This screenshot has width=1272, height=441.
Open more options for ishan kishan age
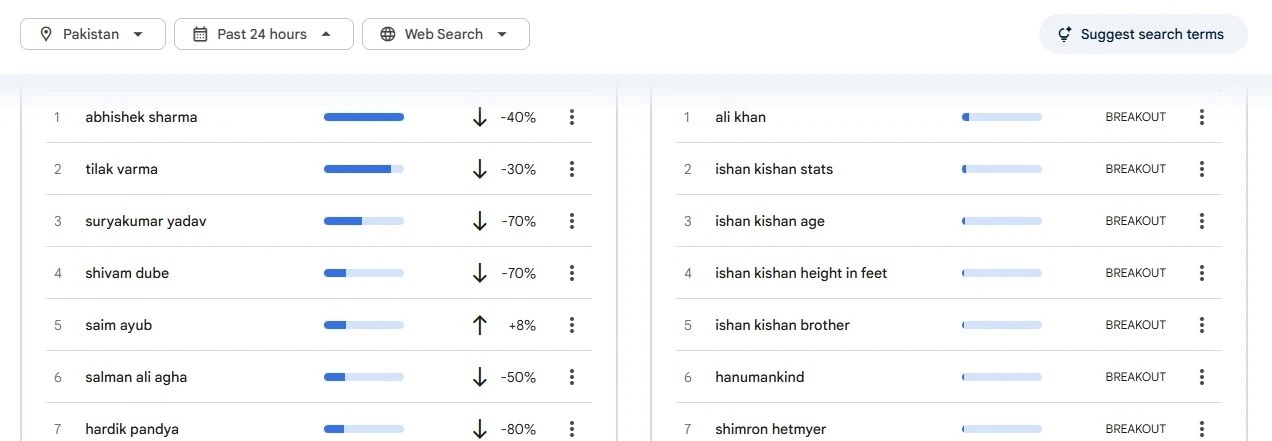tap(1202, 221)
